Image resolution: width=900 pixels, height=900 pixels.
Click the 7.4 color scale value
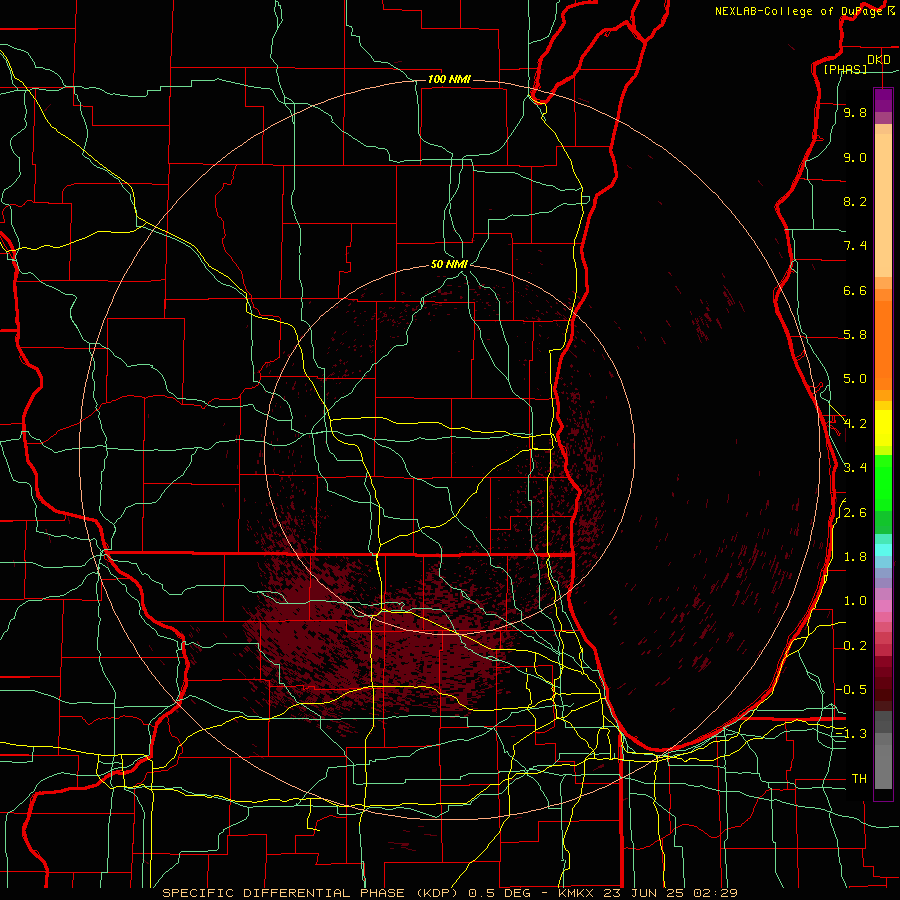(x=855, y=246)
